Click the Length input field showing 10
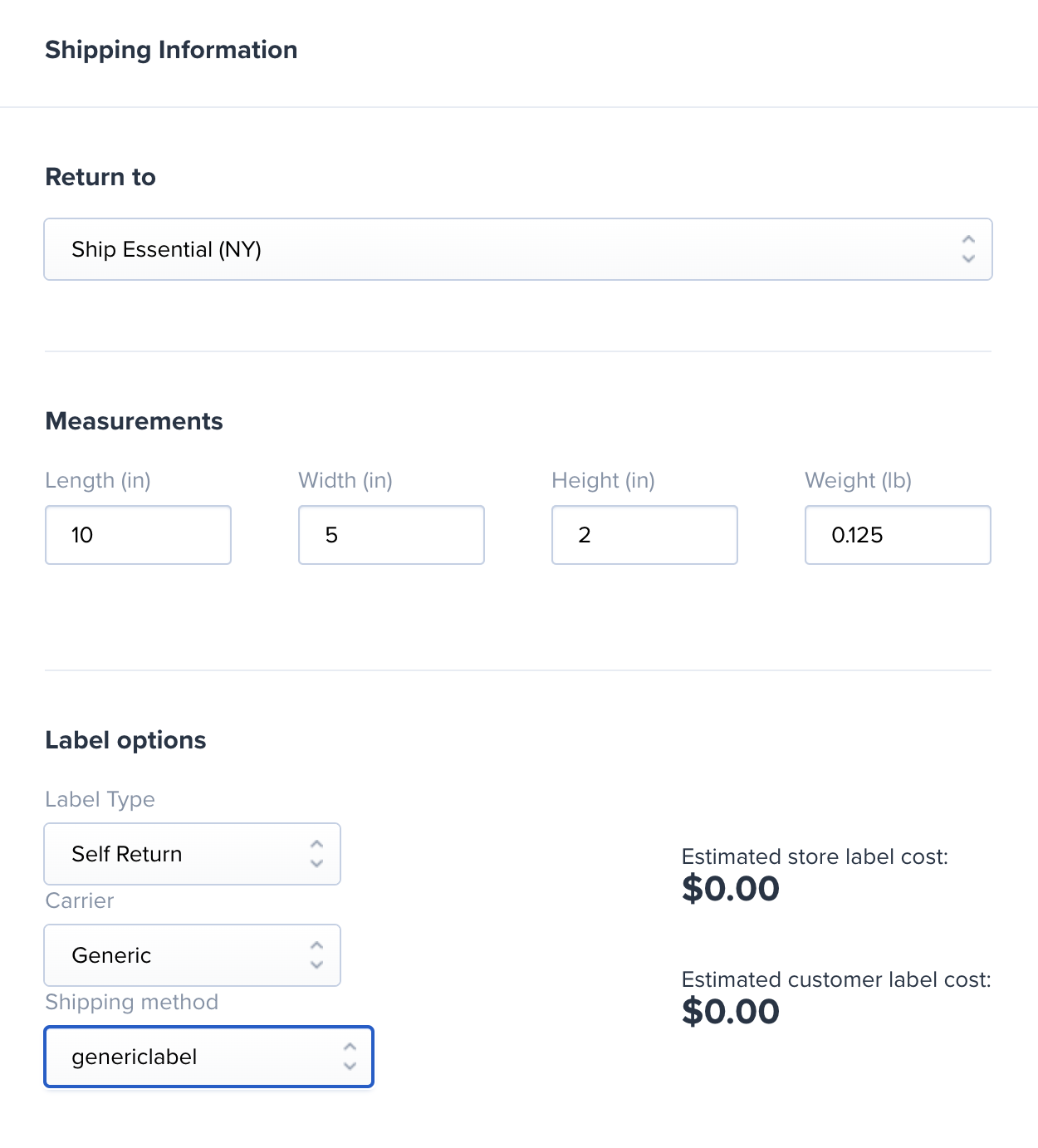Screen dimensions: 1038x1148 (138, 535)
